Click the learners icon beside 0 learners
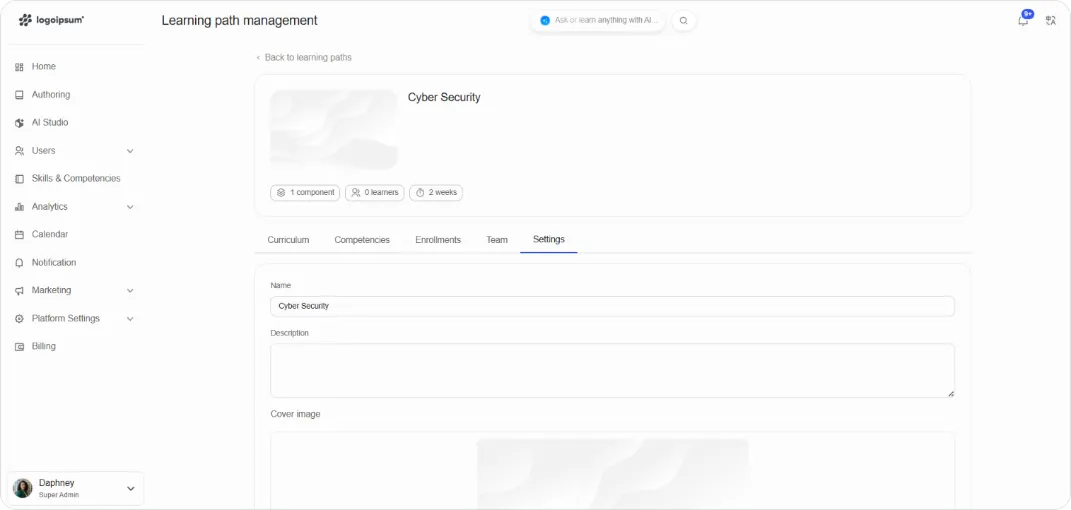1071x510 pixels. pyautogui.click(x=356, y=193)
